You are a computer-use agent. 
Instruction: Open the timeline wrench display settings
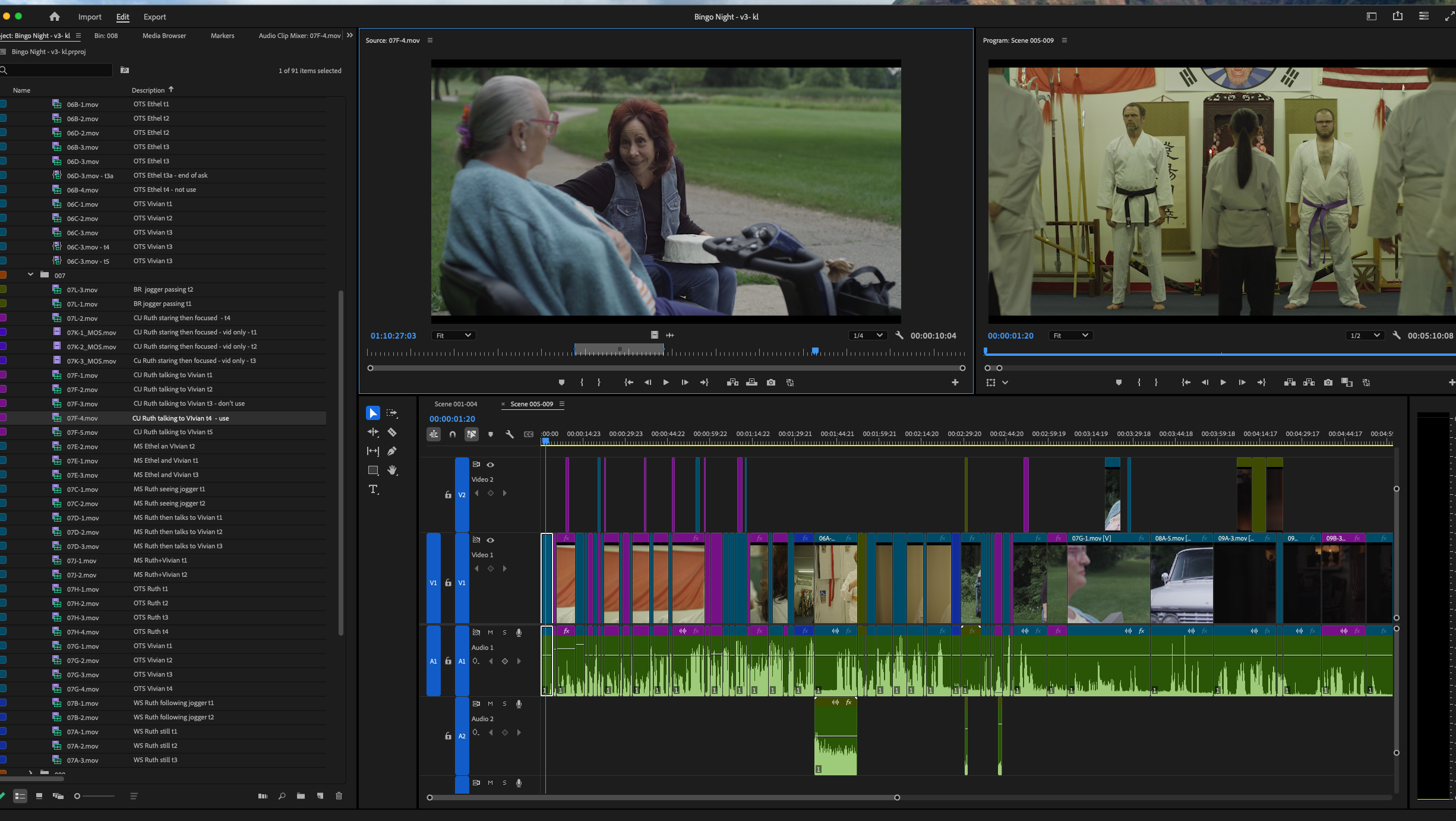click(x=509, y=434)
